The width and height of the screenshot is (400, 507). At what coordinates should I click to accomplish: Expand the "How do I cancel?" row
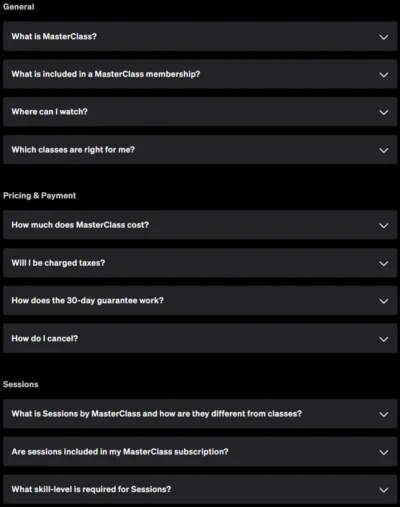200,338
